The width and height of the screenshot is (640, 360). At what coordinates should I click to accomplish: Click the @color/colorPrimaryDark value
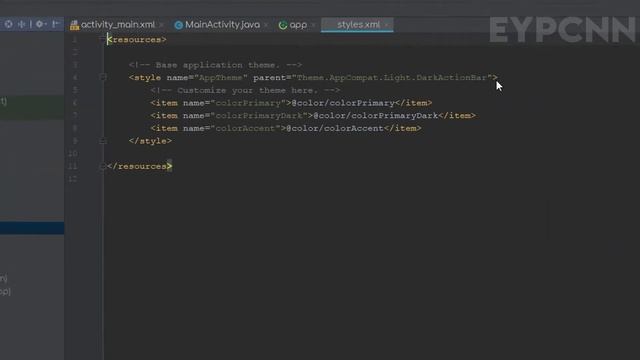(x=376, y=116)
